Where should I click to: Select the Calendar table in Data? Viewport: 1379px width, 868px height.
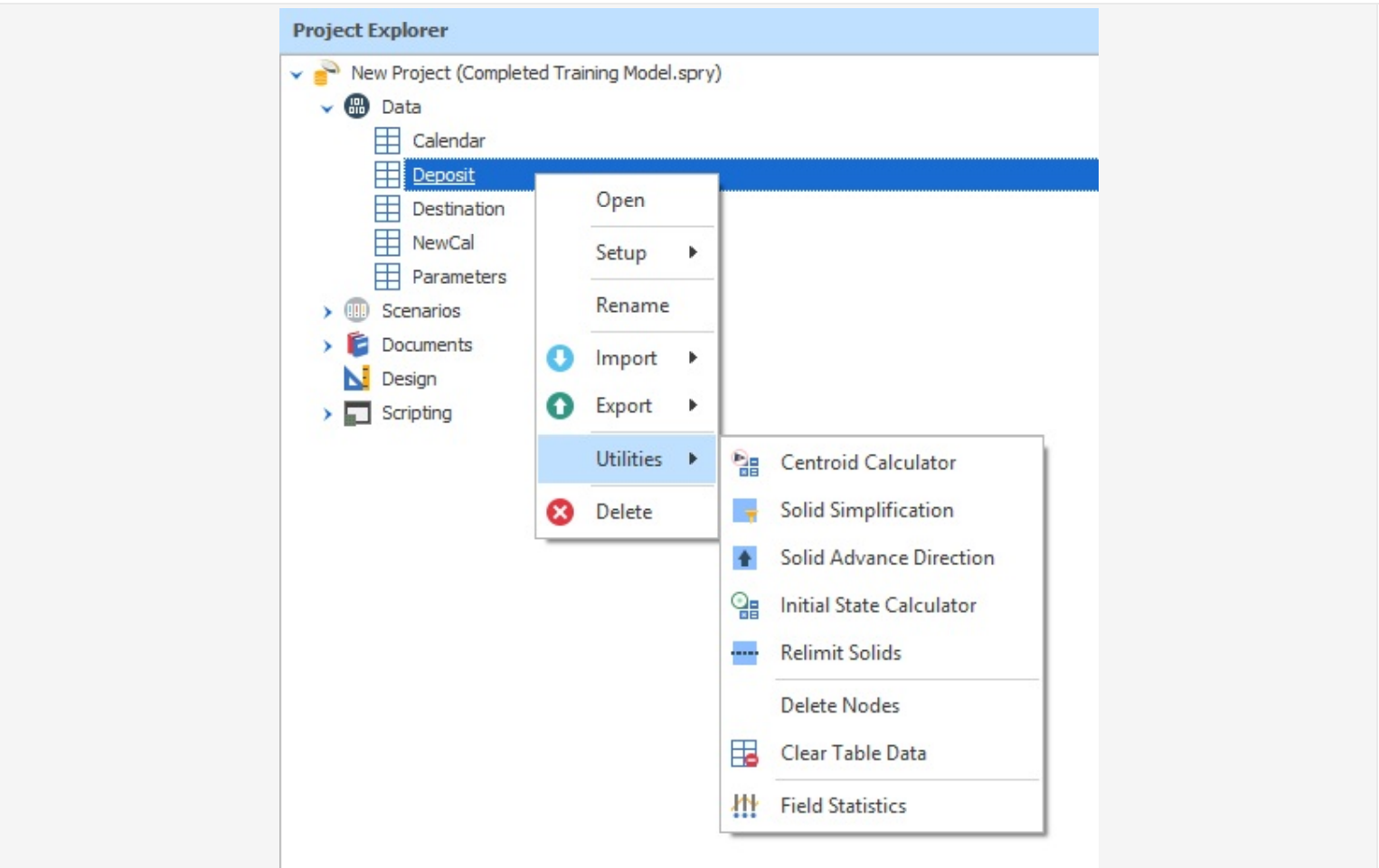click(x=449, y=141)
